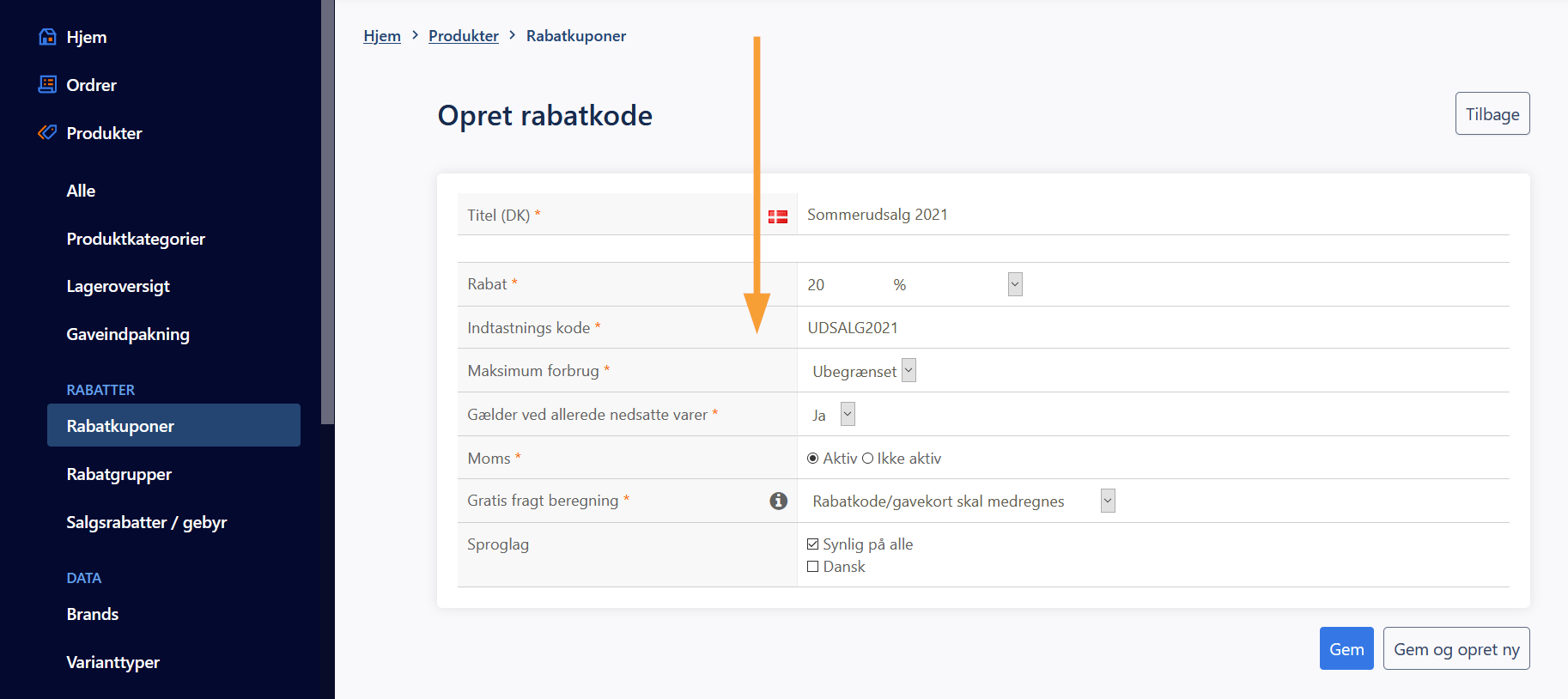Open the Gratis fragt beregning dropdown

(1107, 501)
